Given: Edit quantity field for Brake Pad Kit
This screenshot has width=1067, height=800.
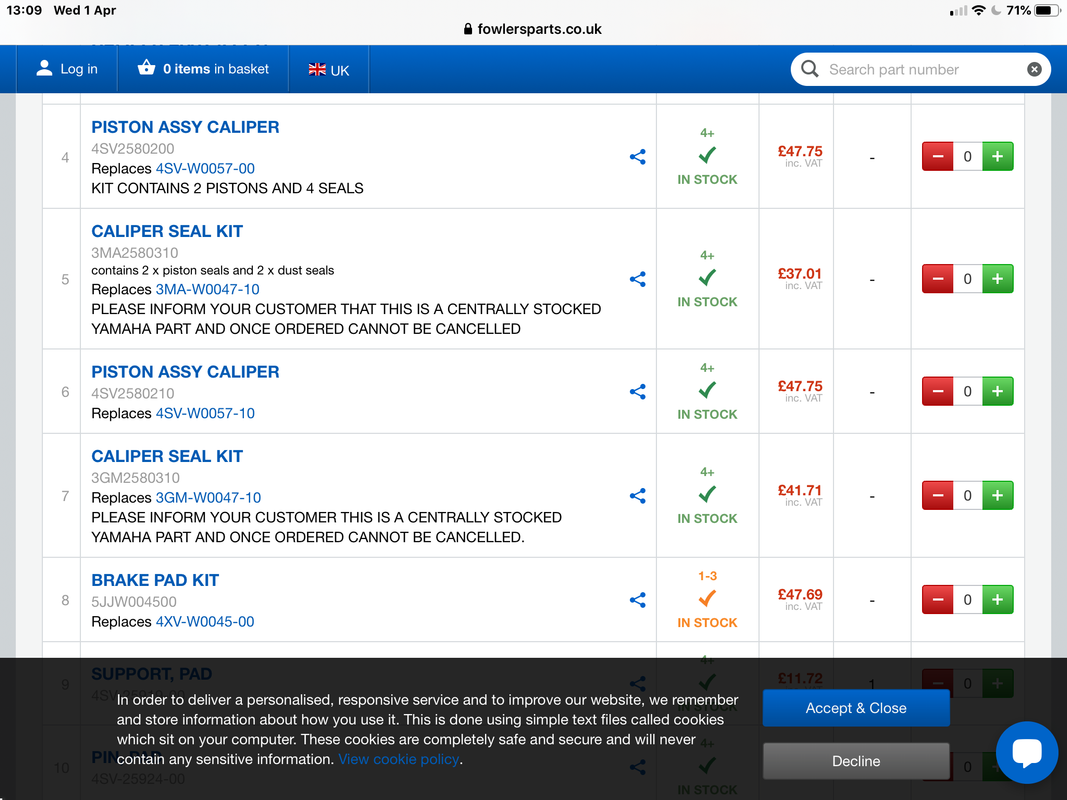Looking at the screenshot, I should (x=968, y=599).
